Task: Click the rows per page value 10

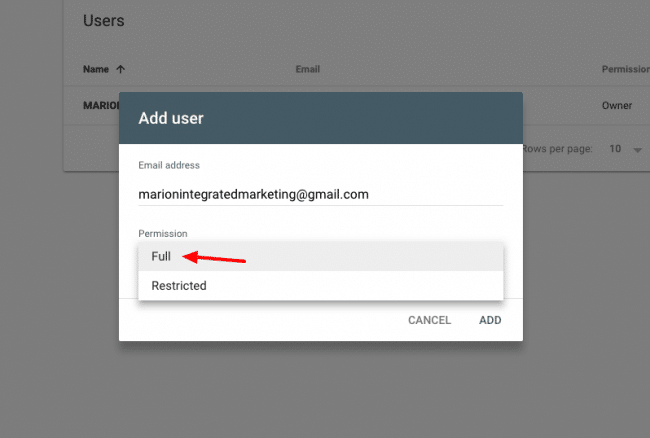Action: [615, 149]
